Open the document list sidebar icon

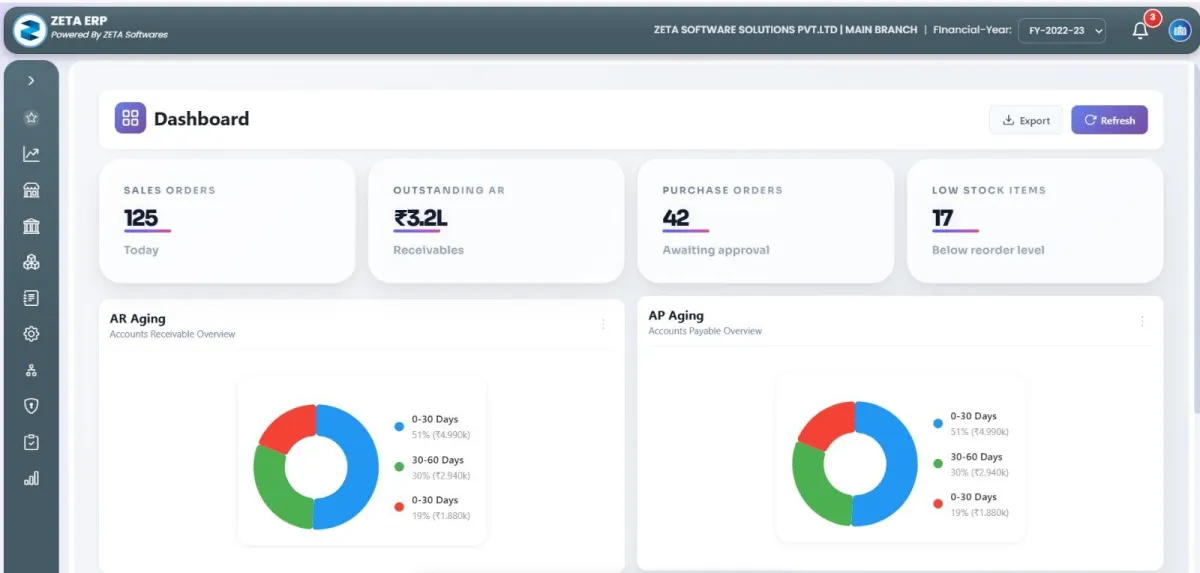click(x=31, y=298)
